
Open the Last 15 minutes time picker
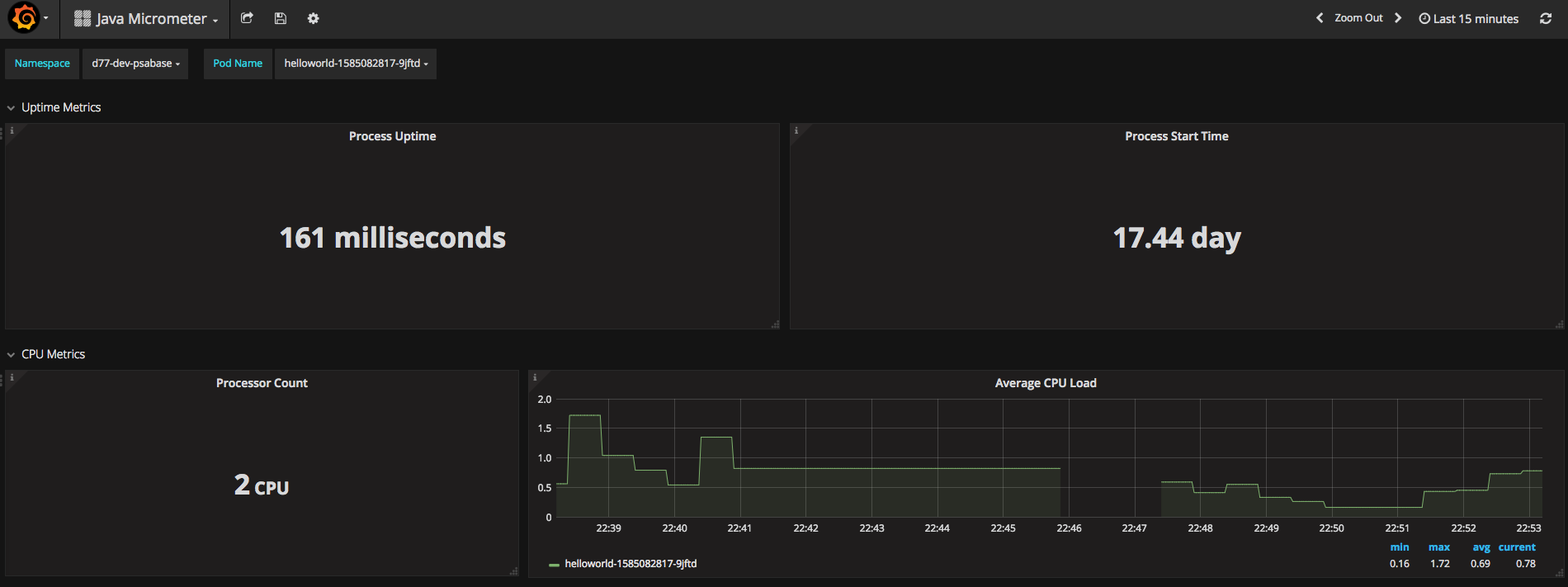1469,18
